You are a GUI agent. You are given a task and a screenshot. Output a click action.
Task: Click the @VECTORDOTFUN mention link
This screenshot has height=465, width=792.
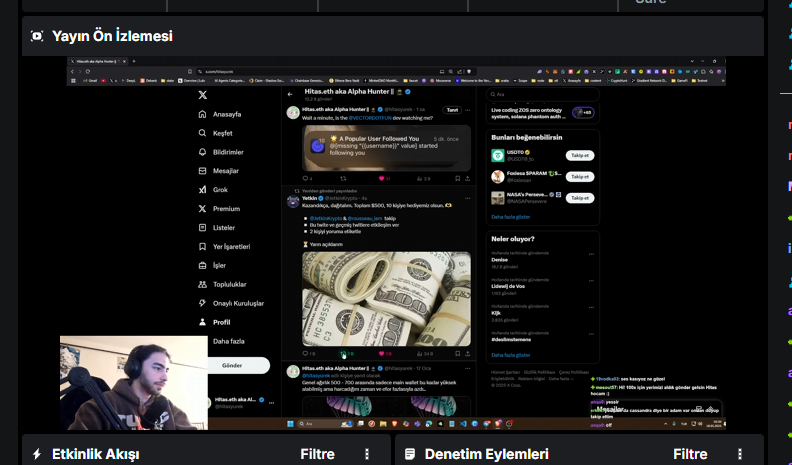click(x=370, y=118)
